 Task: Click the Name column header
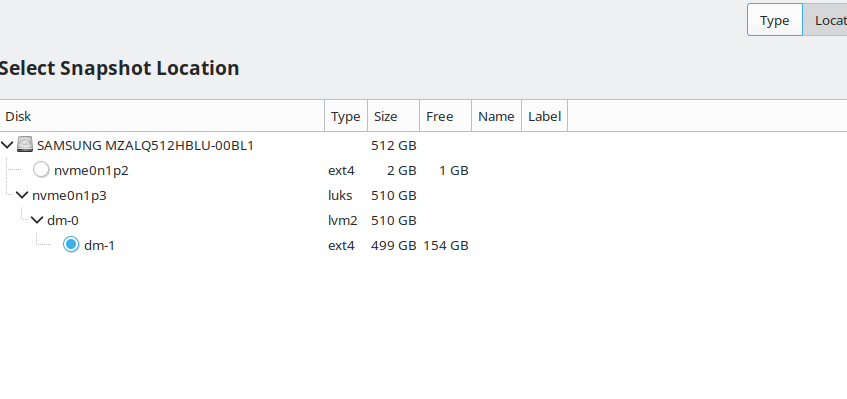click(x=496, y=116)
